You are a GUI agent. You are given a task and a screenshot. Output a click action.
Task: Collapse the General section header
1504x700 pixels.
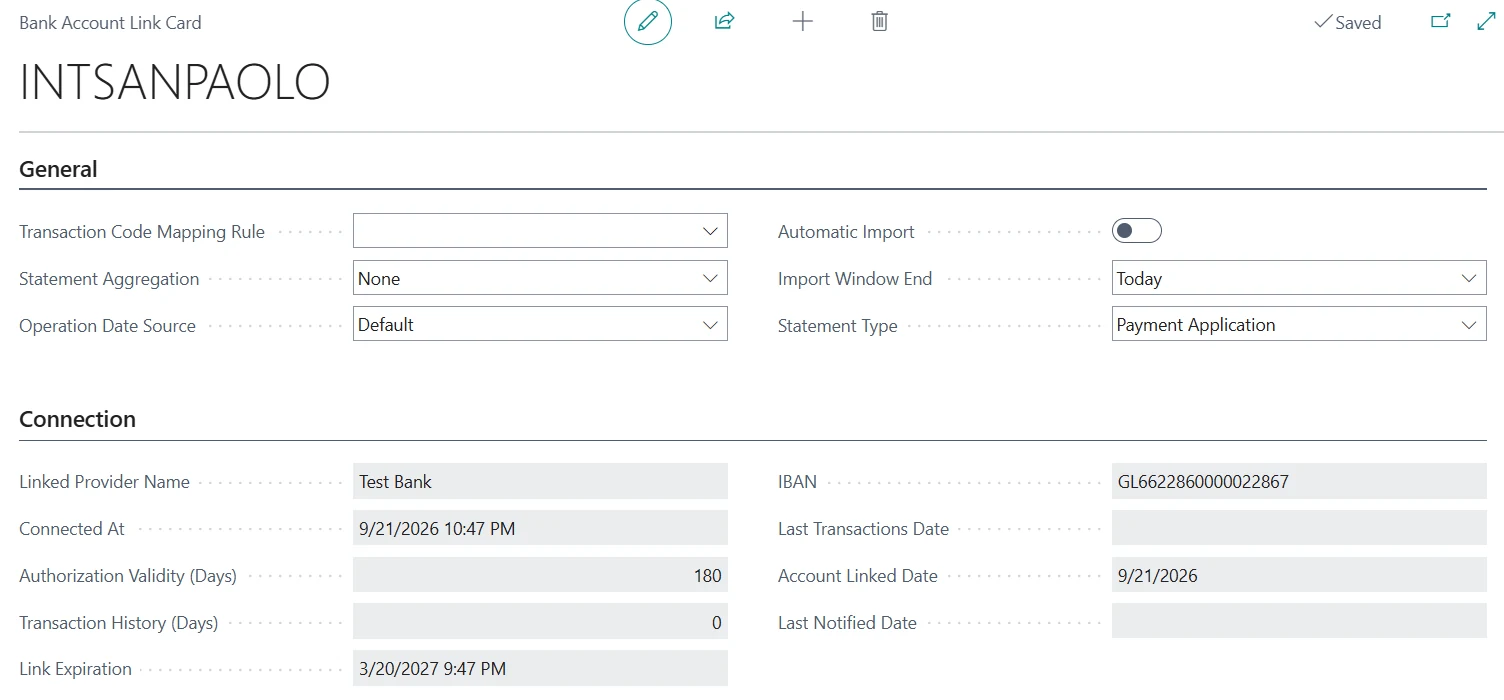pos(58,169)
